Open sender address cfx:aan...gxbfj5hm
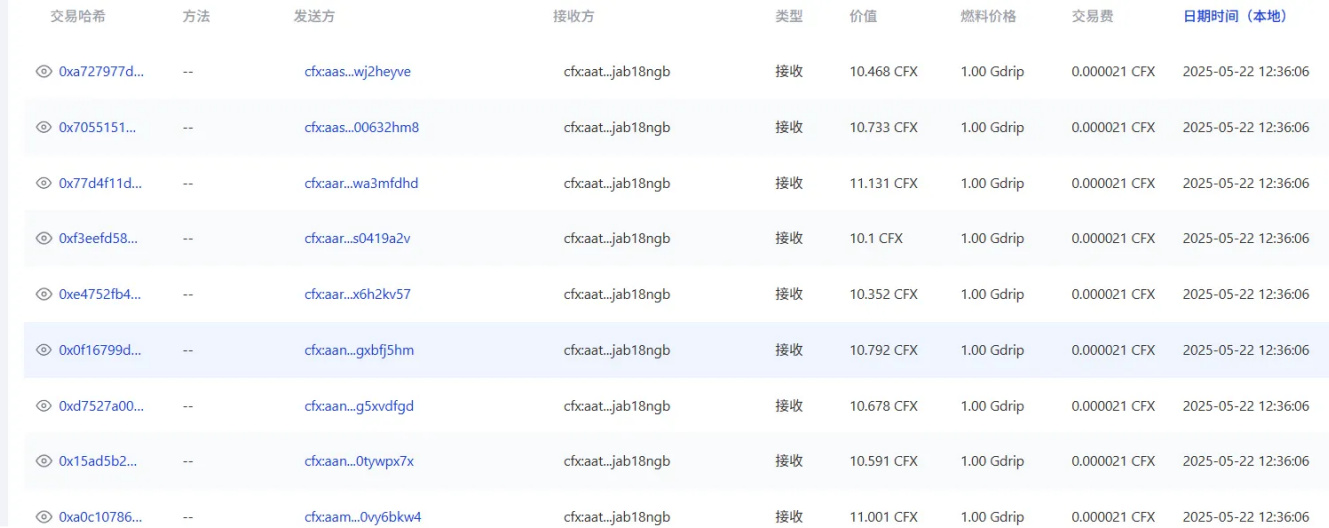 tap(359, 351)
